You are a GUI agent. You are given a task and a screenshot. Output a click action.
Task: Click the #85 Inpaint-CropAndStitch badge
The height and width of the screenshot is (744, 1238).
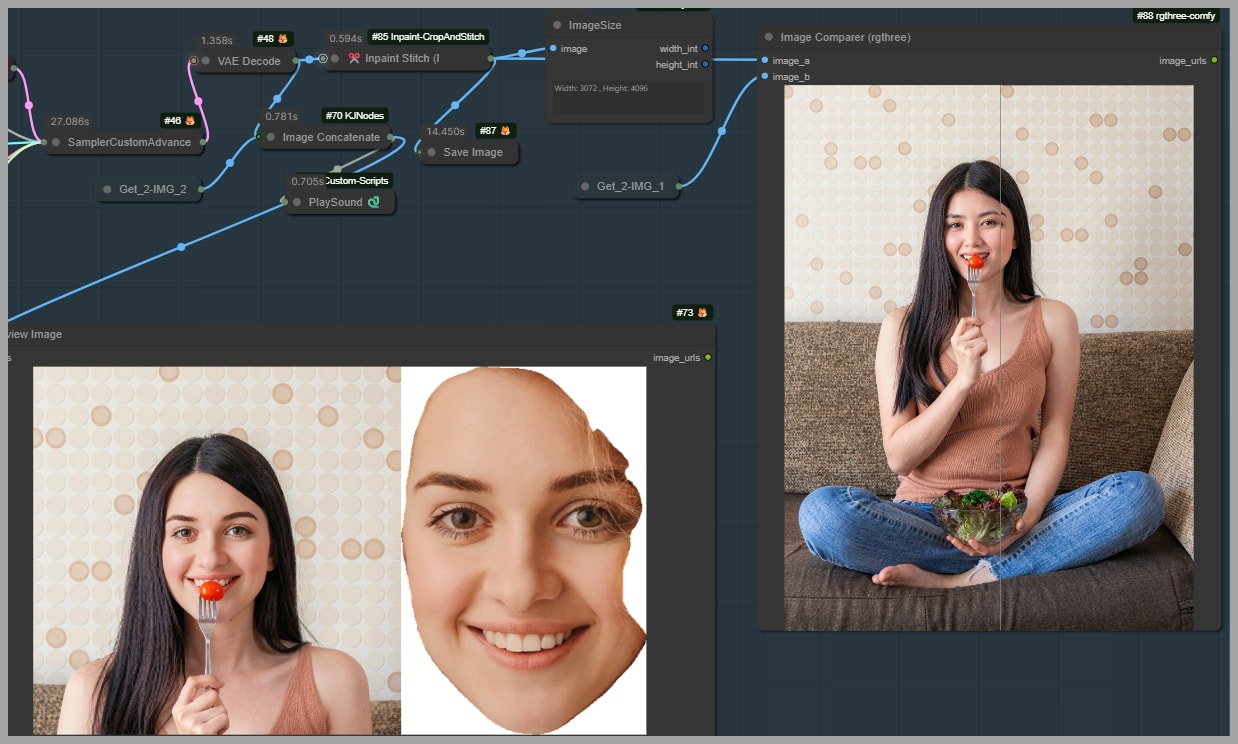(x=428, y=37)
